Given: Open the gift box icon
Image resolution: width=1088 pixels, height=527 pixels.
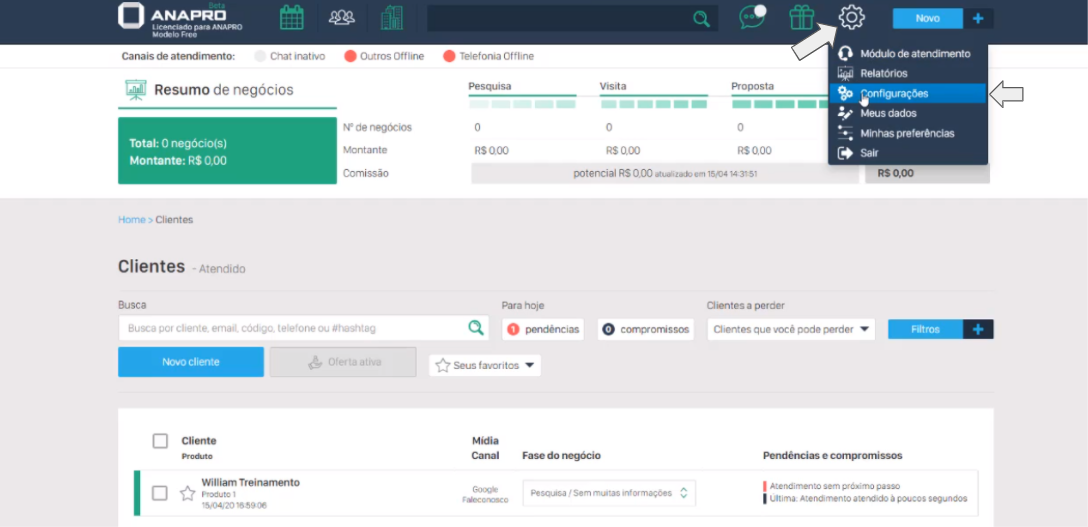Looking at the screenshot, I should [x=801, y=18].
